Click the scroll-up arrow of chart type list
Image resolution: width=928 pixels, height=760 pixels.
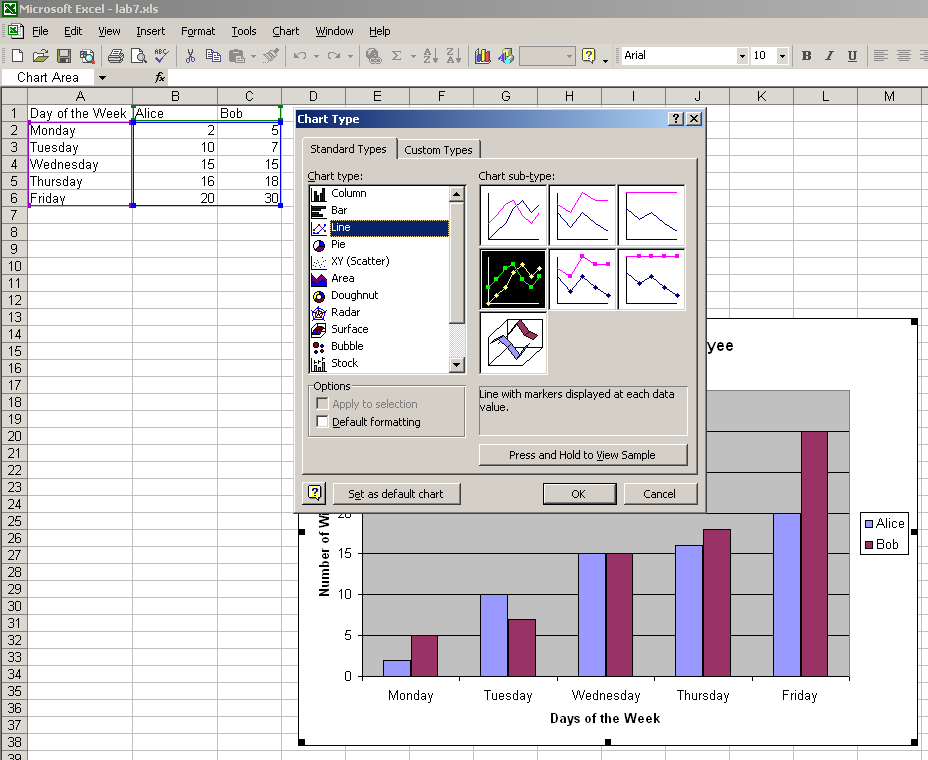(x=456, y=194)
